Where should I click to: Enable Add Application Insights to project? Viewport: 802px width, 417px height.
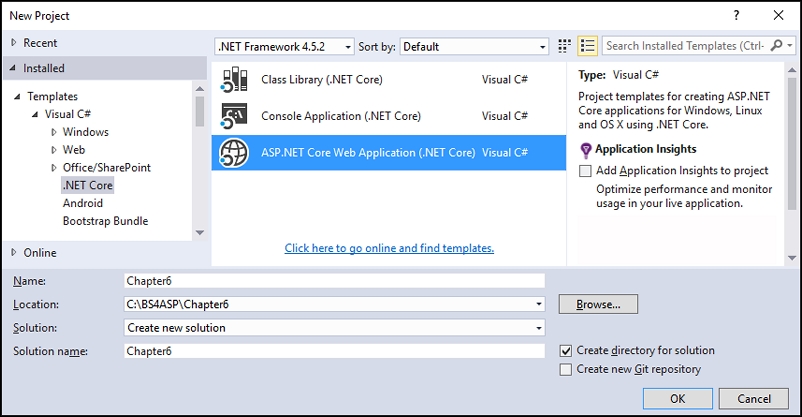(585, 171)
